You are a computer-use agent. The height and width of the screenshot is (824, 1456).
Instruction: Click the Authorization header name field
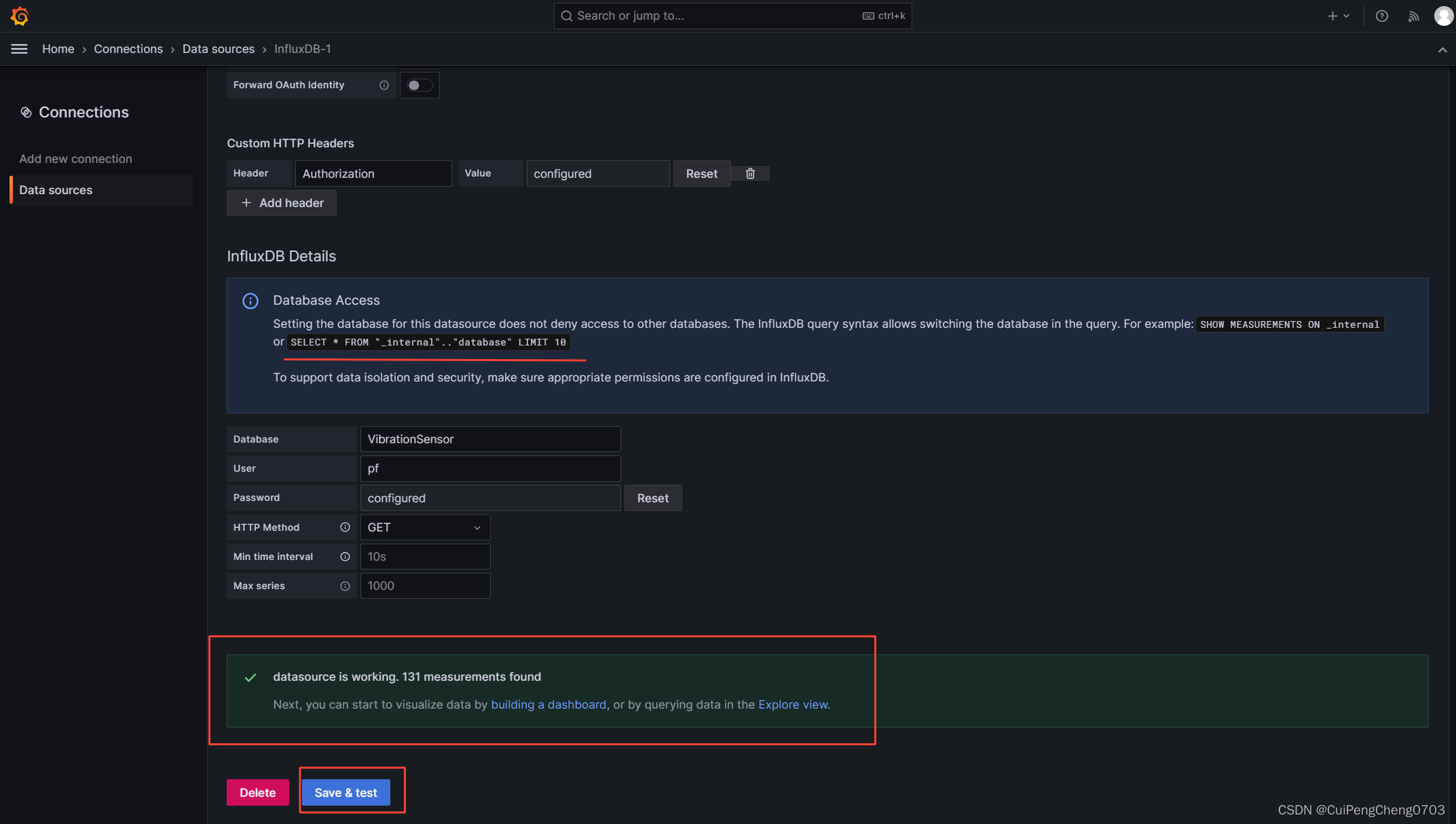tap(373, 174)
